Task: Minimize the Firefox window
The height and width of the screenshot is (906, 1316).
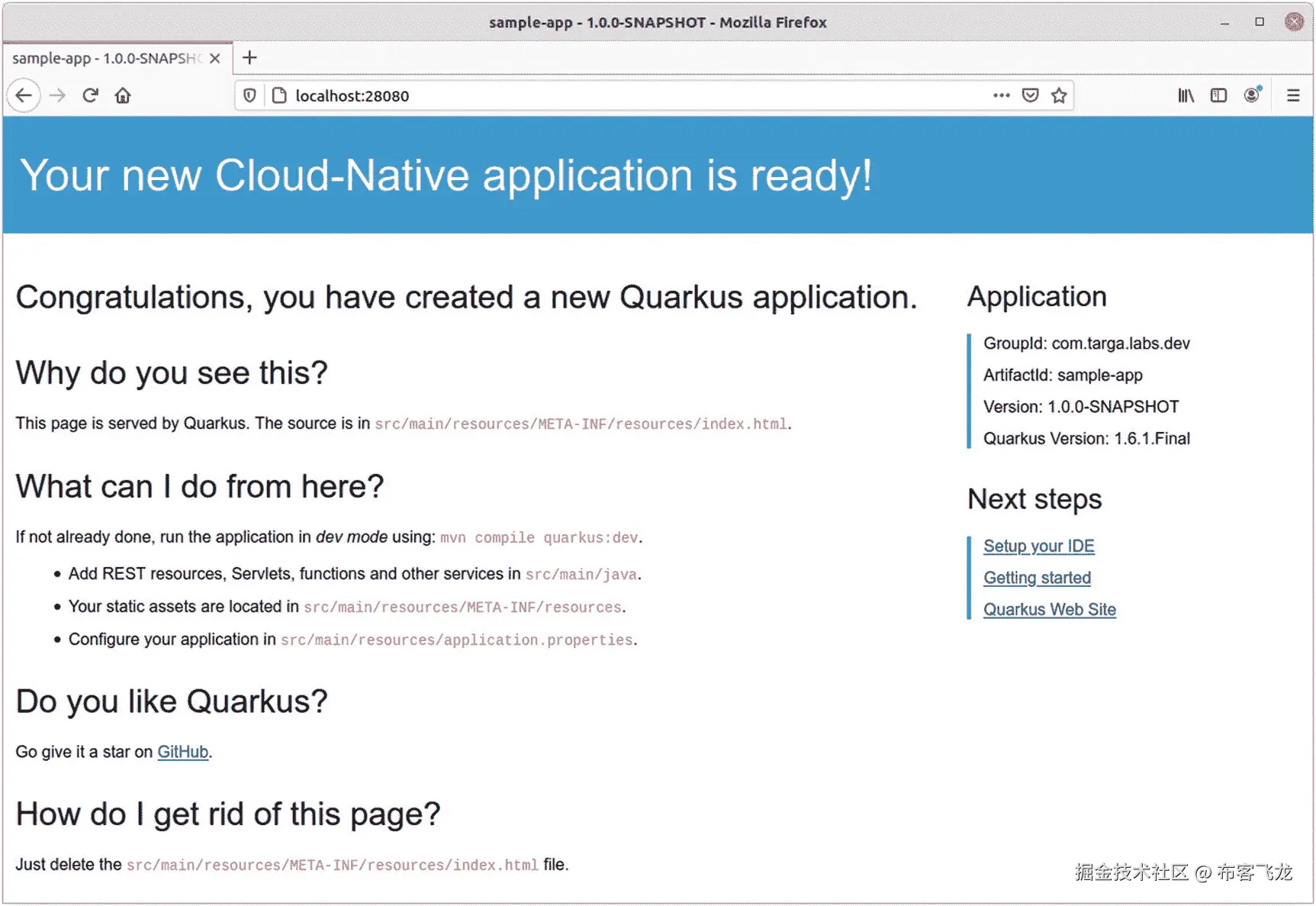Action: click(1224, 22)
